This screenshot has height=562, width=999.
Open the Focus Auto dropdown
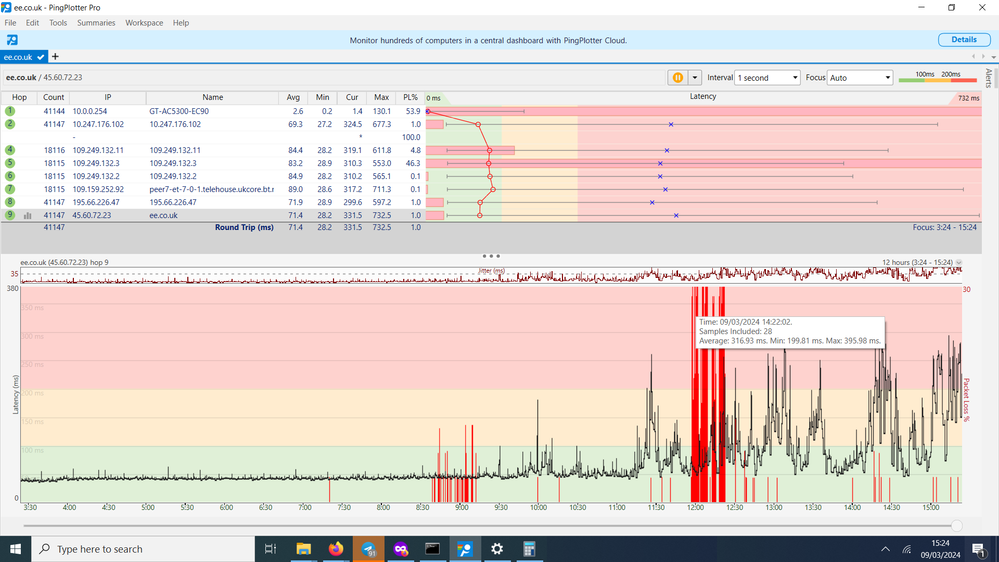(x=859, y=78)
